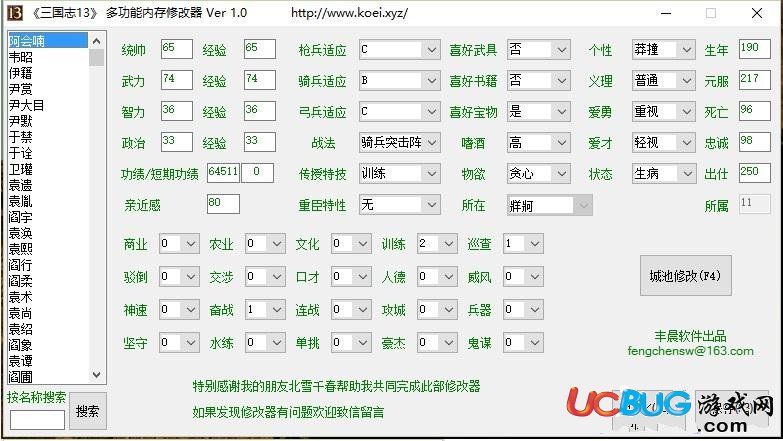Expand the 传授特技 combo box
Screen dimensions: 783x441
[399, 173]
